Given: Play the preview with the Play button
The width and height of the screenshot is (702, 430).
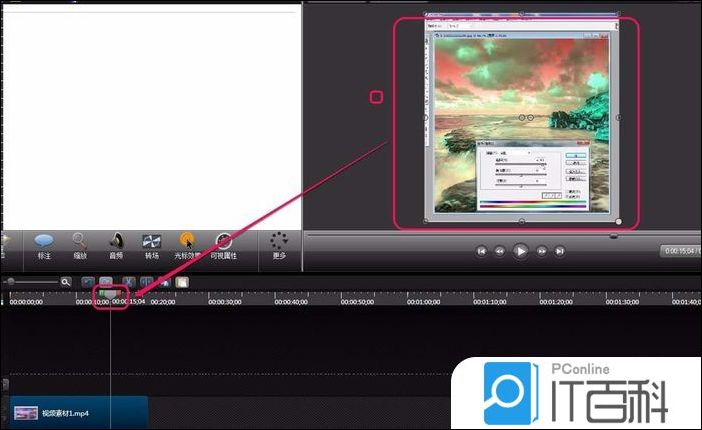Looking at the screenshot, I should tap(520, 251).
